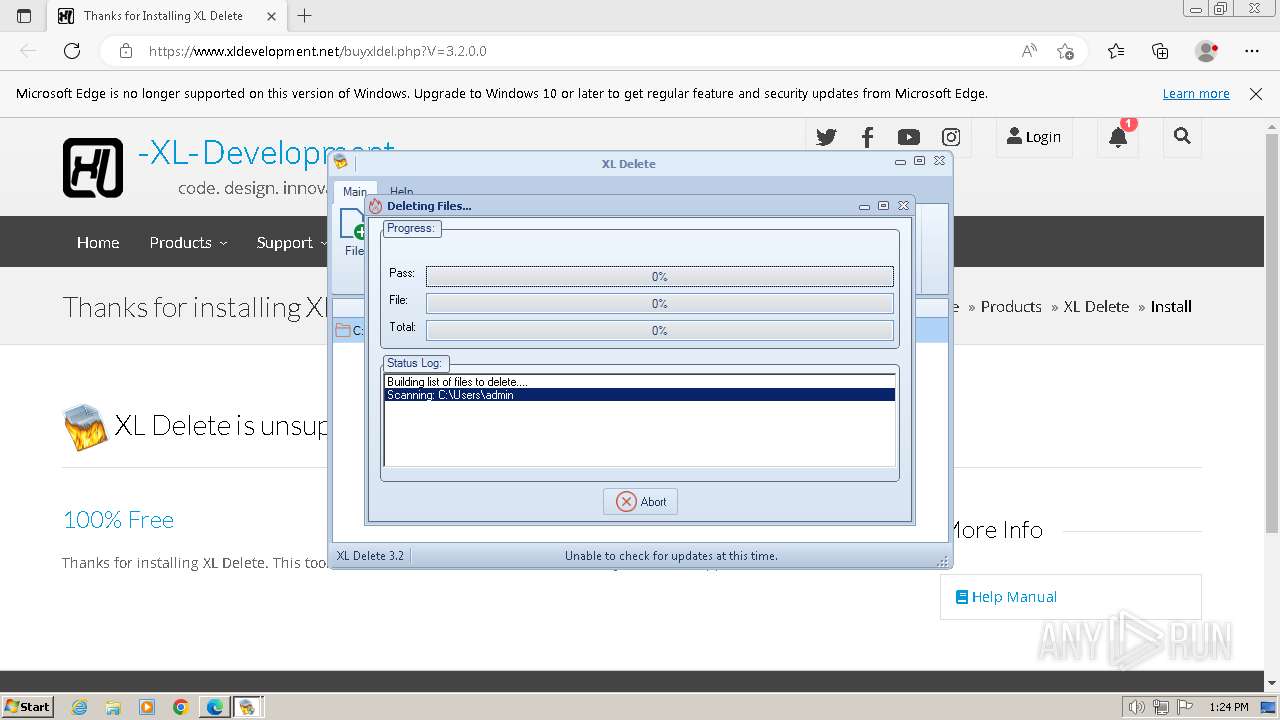
Task: Add page to favorites star icon
Action: (1066, 51)
